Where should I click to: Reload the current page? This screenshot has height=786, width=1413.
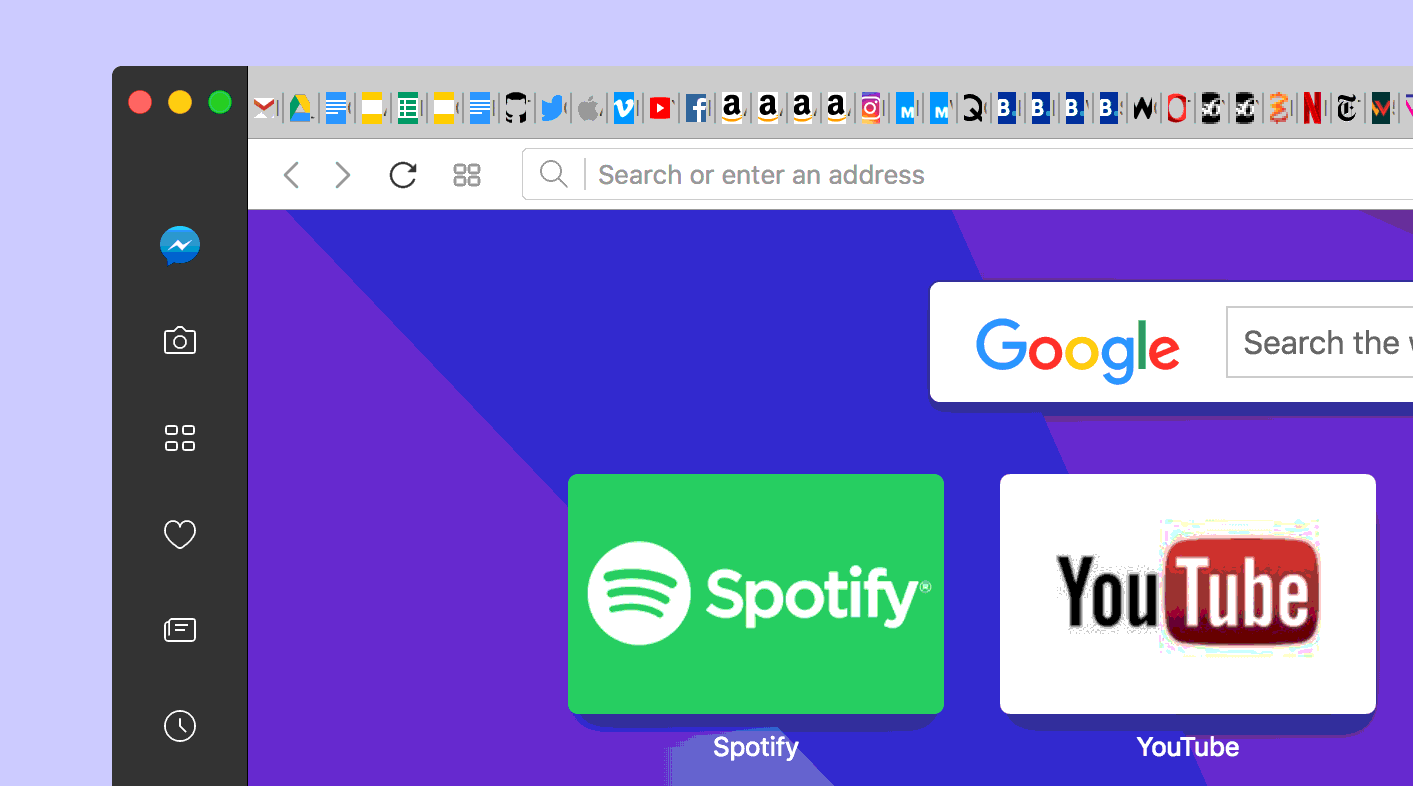[403, 175]
